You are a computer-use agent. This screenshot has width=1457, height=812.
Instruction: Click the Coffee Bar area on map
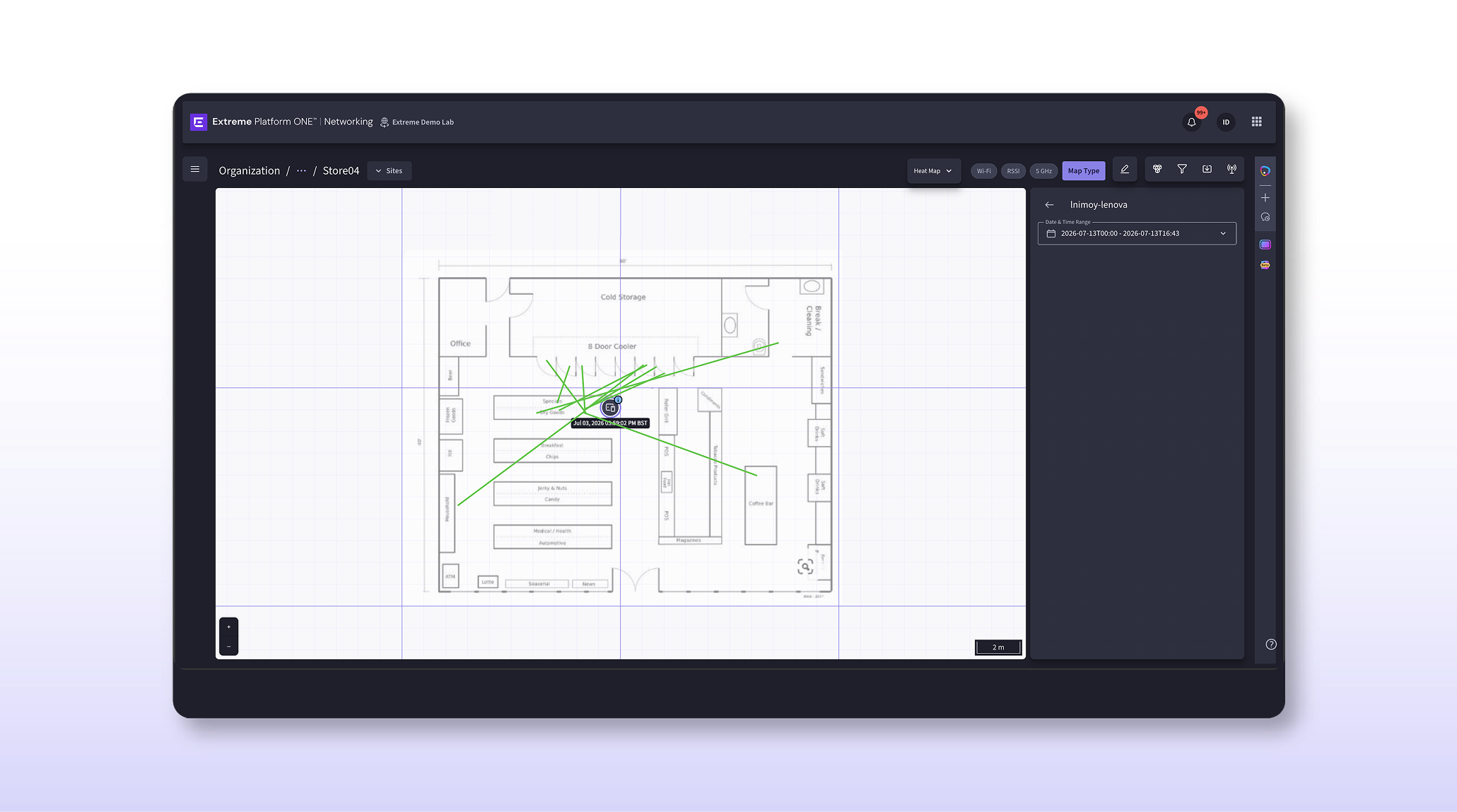(x=761, y=504)
